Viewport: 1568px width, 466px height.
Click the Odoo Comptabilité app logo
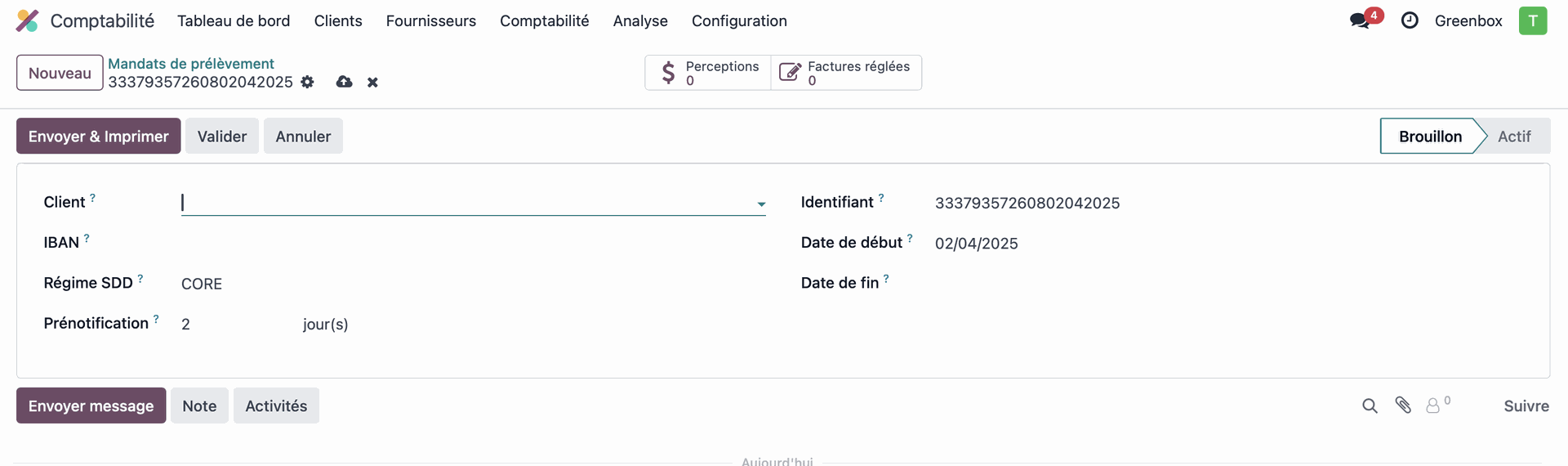[27, 20]
